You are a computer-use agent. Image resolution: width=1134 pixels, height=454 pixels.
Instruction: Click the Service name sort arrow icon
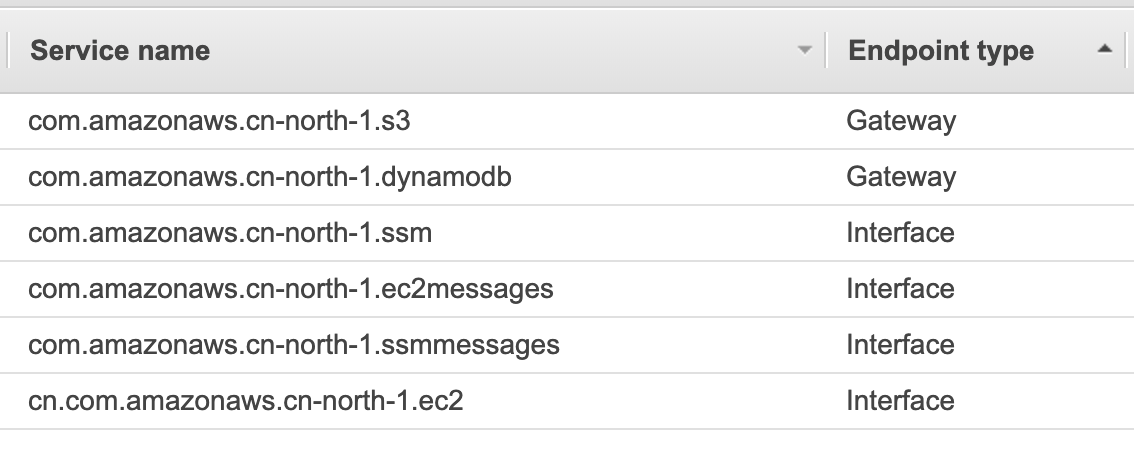pos(803,51)
